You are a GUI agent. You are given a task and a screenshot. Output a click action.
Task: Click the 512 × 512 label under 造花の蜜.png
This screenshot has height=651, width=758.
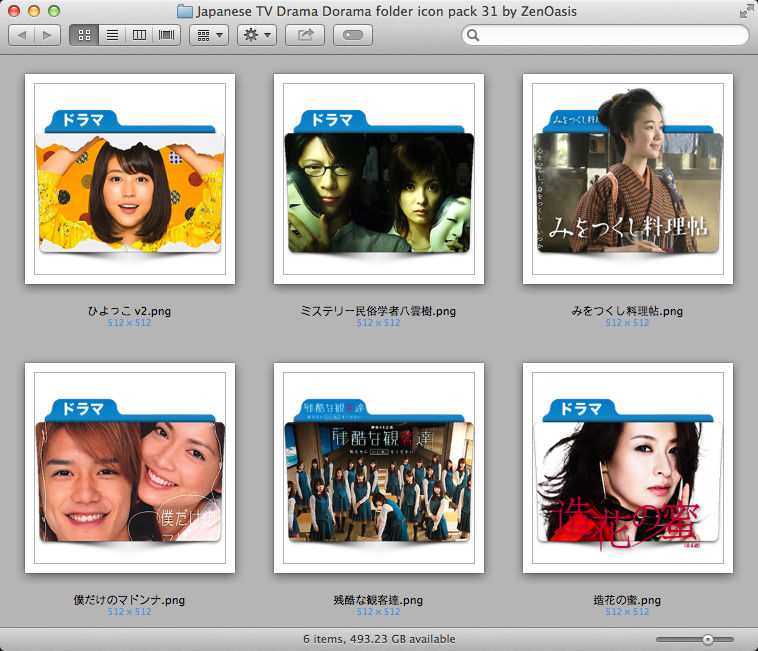coord(627,611)
